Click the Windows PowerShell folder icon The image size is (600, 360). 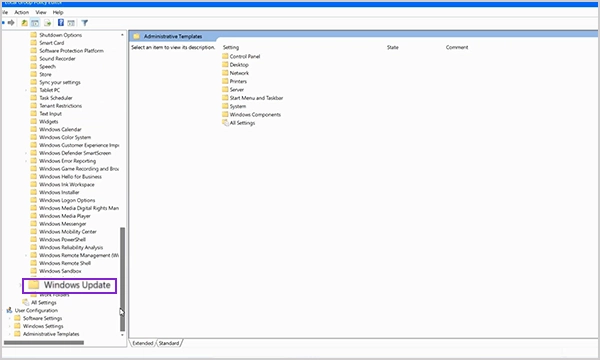click(34, 239)
